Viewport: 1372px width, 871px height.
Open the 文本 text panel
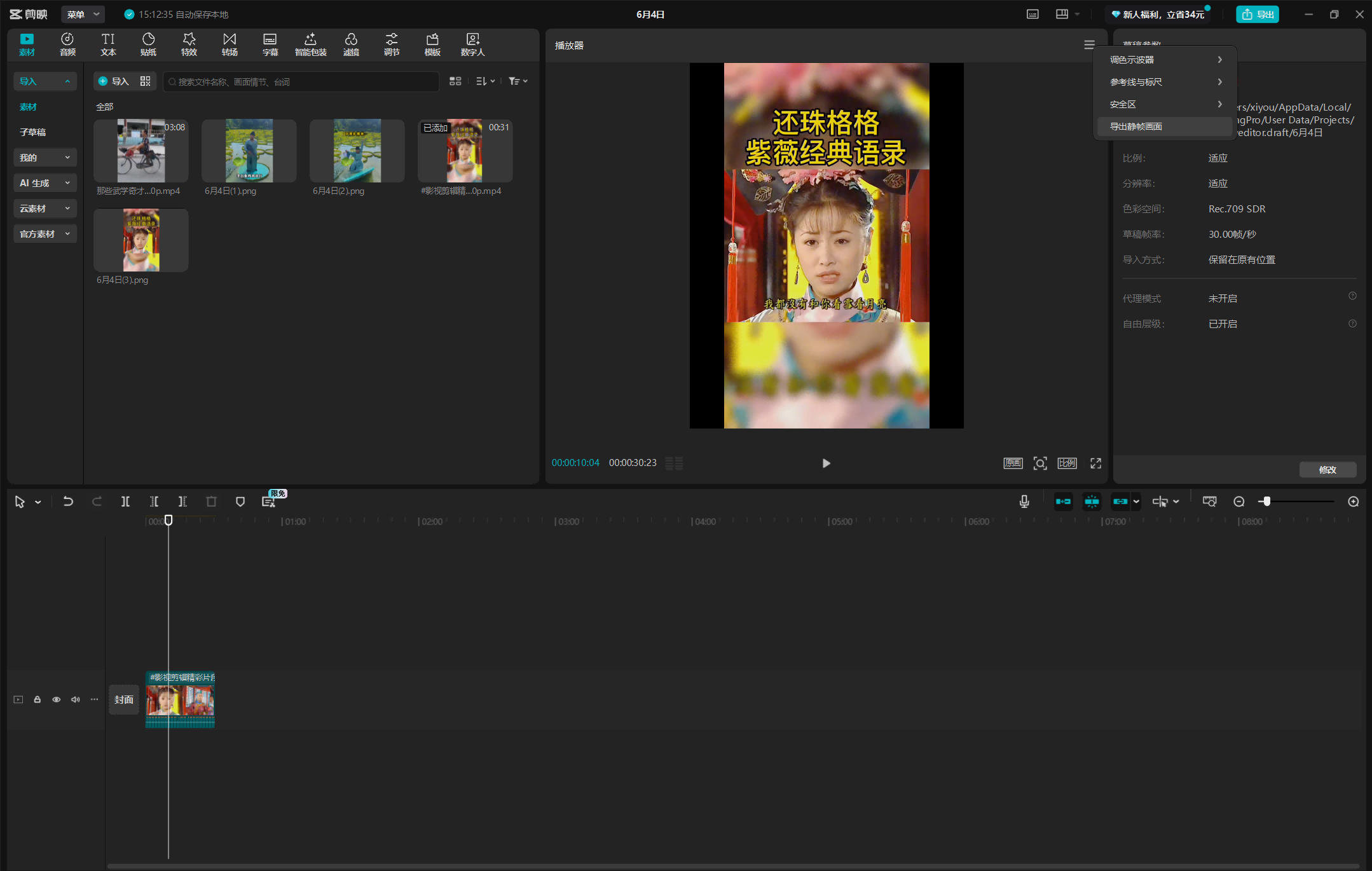(108, 45)
